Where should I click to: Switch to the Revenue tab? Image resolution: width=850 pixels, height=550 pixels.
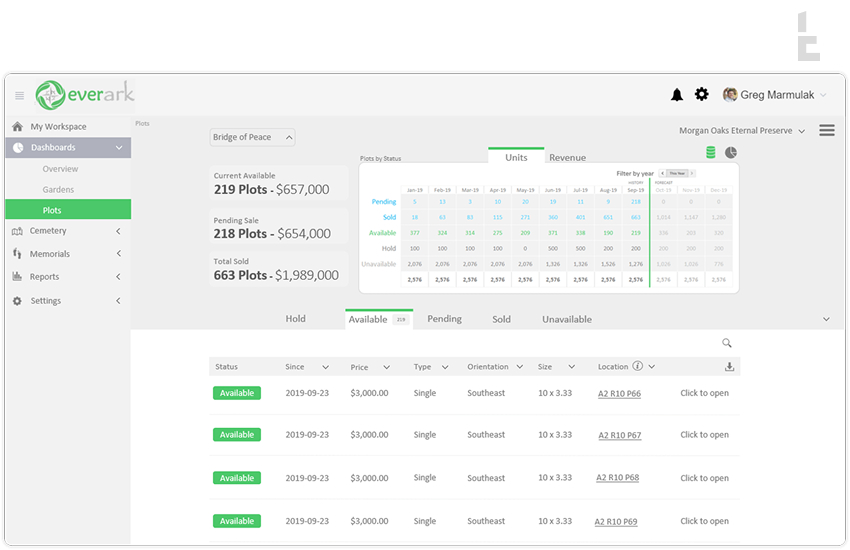tap(567, 158)
